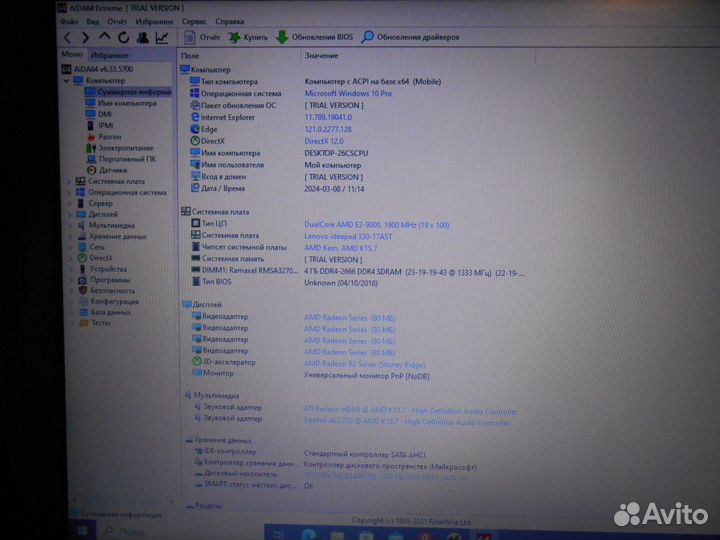The height and width of the screenshot is (540, 720).
Task: Refresh the report with Refresh icon
Action: point(123,38)
